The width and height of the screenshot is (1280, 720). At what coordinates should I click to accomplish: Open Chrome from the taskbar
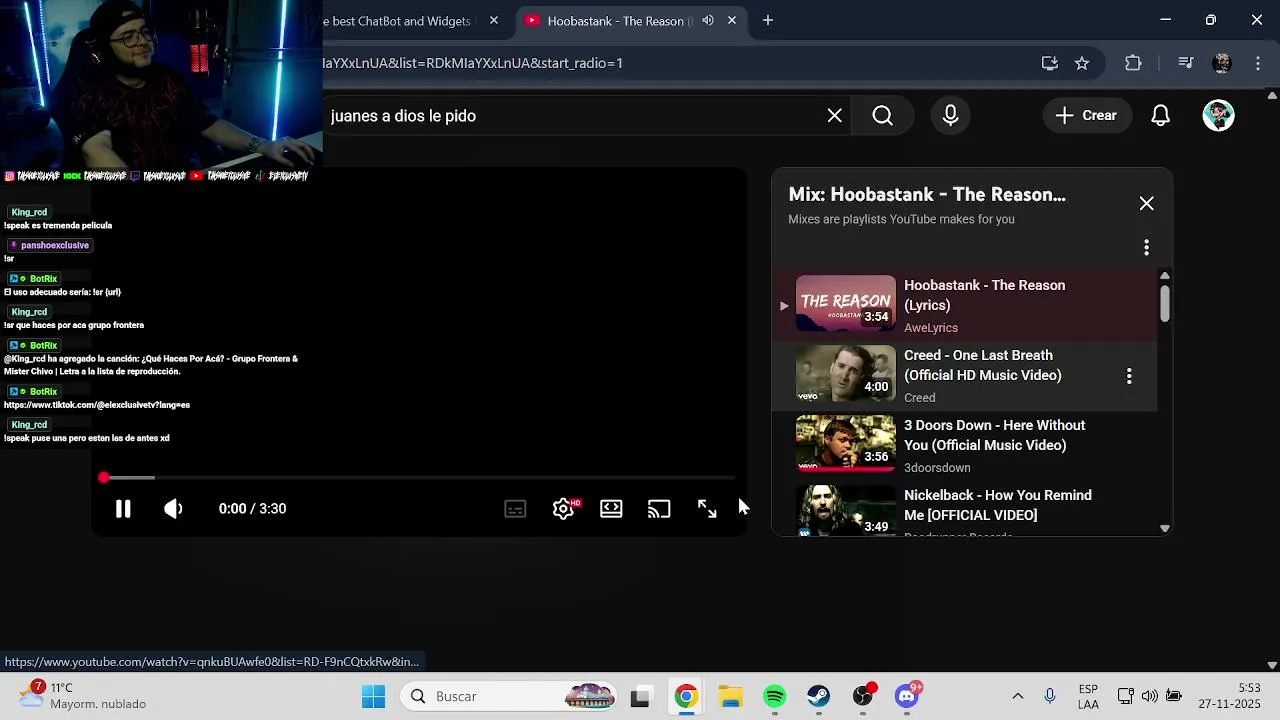pos(686,697)
